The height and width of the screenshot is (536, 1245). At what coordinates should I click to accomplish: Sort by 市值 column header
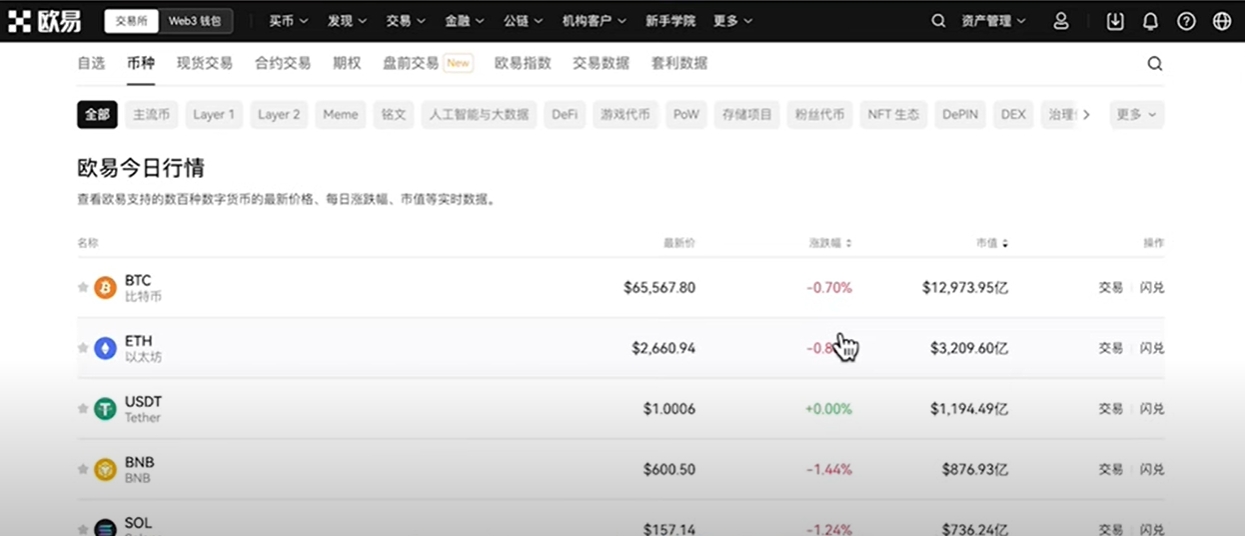click(992, 243)
